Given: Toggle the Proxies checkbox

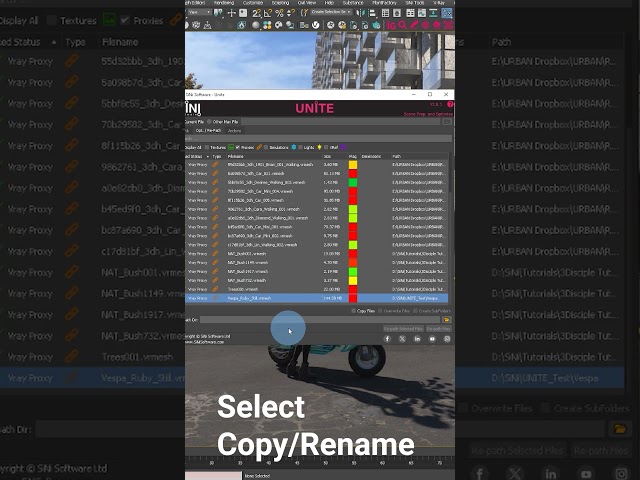Looking at the screenshot, I should [238, 147].
